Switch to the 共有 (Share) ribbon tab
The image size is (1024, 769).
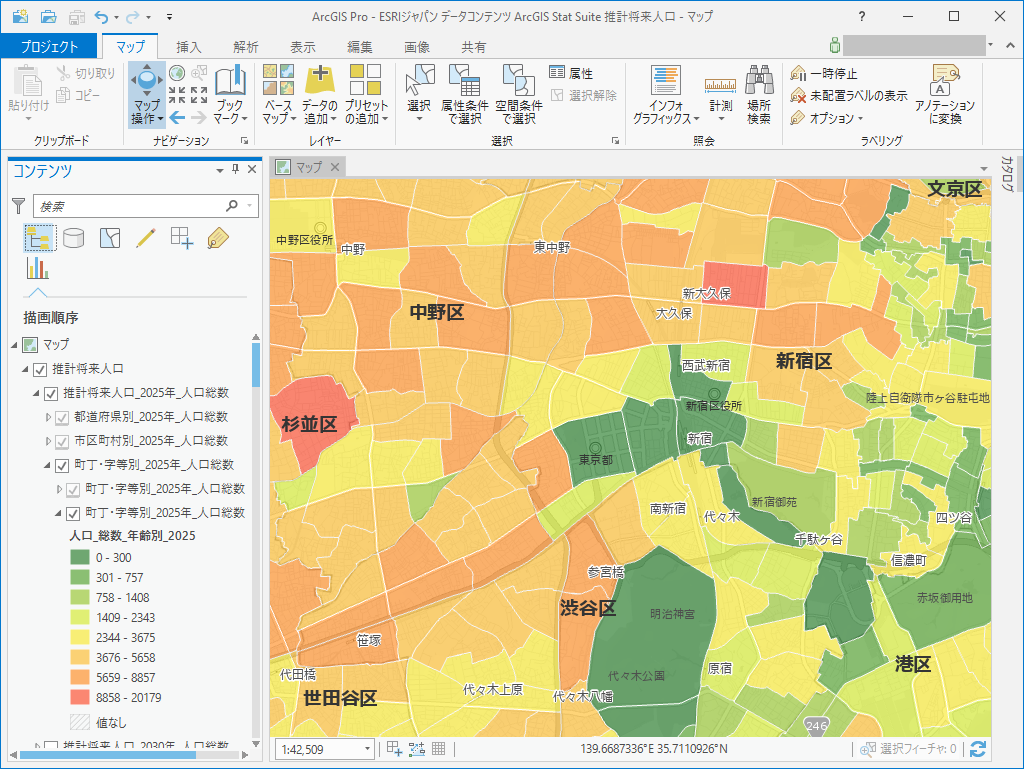pos(473,47)
